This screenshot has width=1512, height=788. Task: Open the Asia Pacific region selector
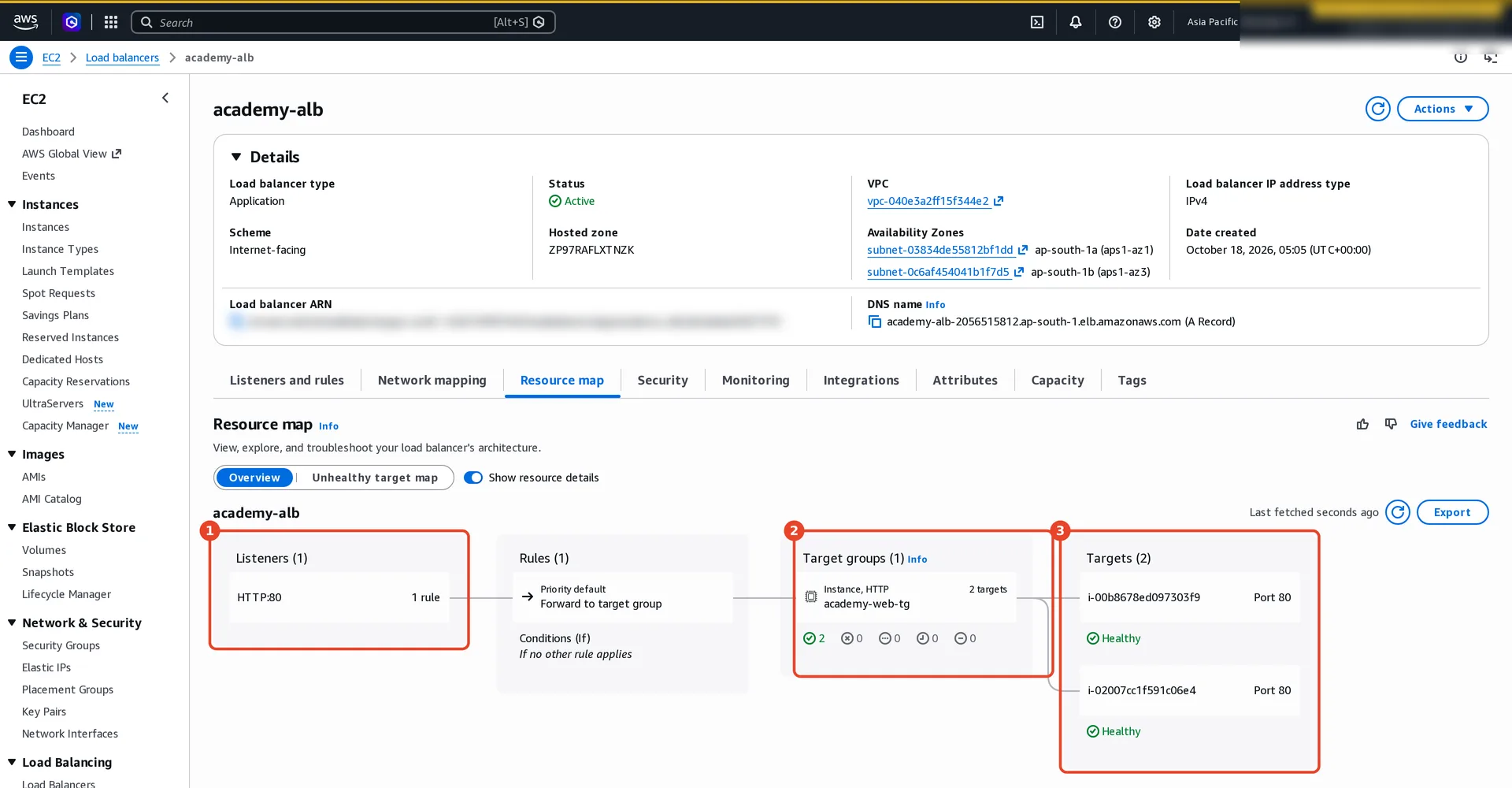[x=1212, y=22]
